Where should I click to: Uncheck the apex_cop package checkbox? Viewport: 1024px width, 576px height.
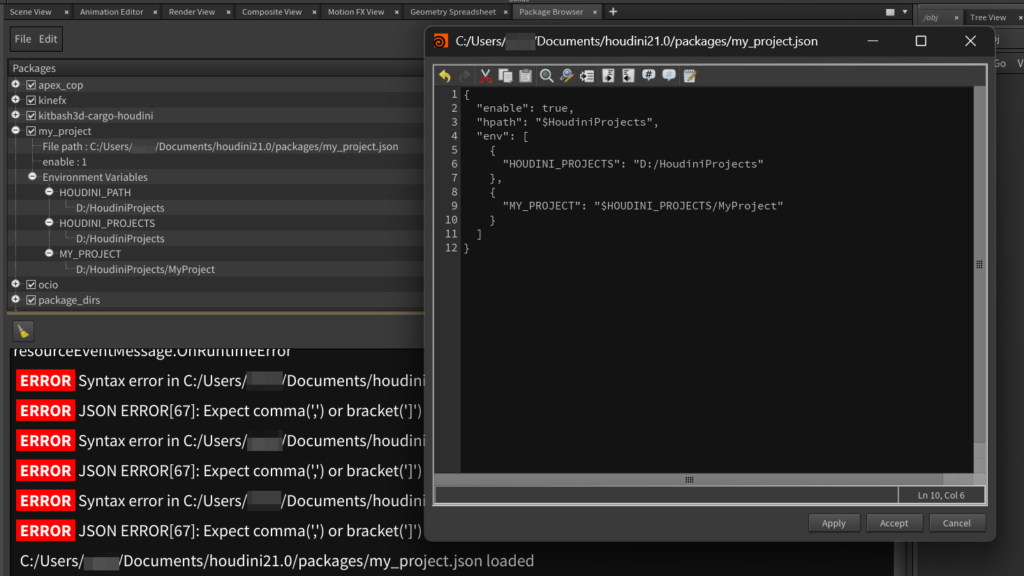[31, 85]
